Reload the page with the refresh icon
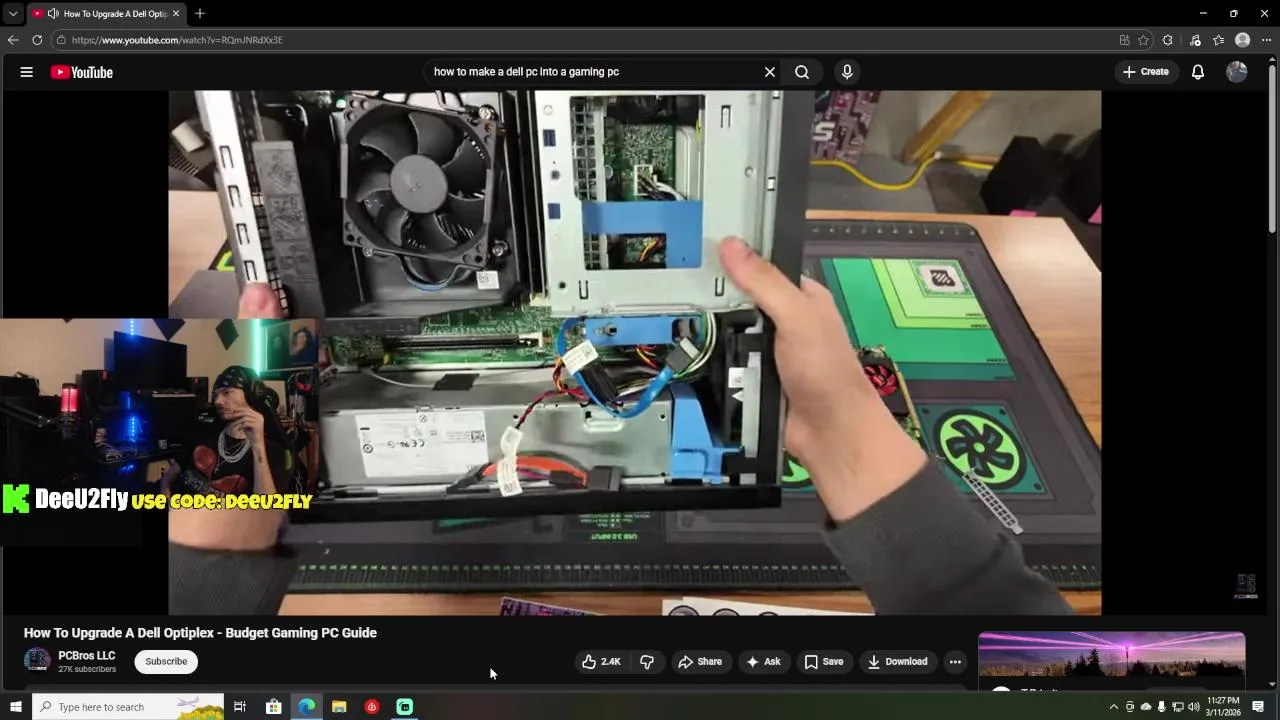Image resolution: width=1280 pixels, height=720 pixels. tap(37, 40)
